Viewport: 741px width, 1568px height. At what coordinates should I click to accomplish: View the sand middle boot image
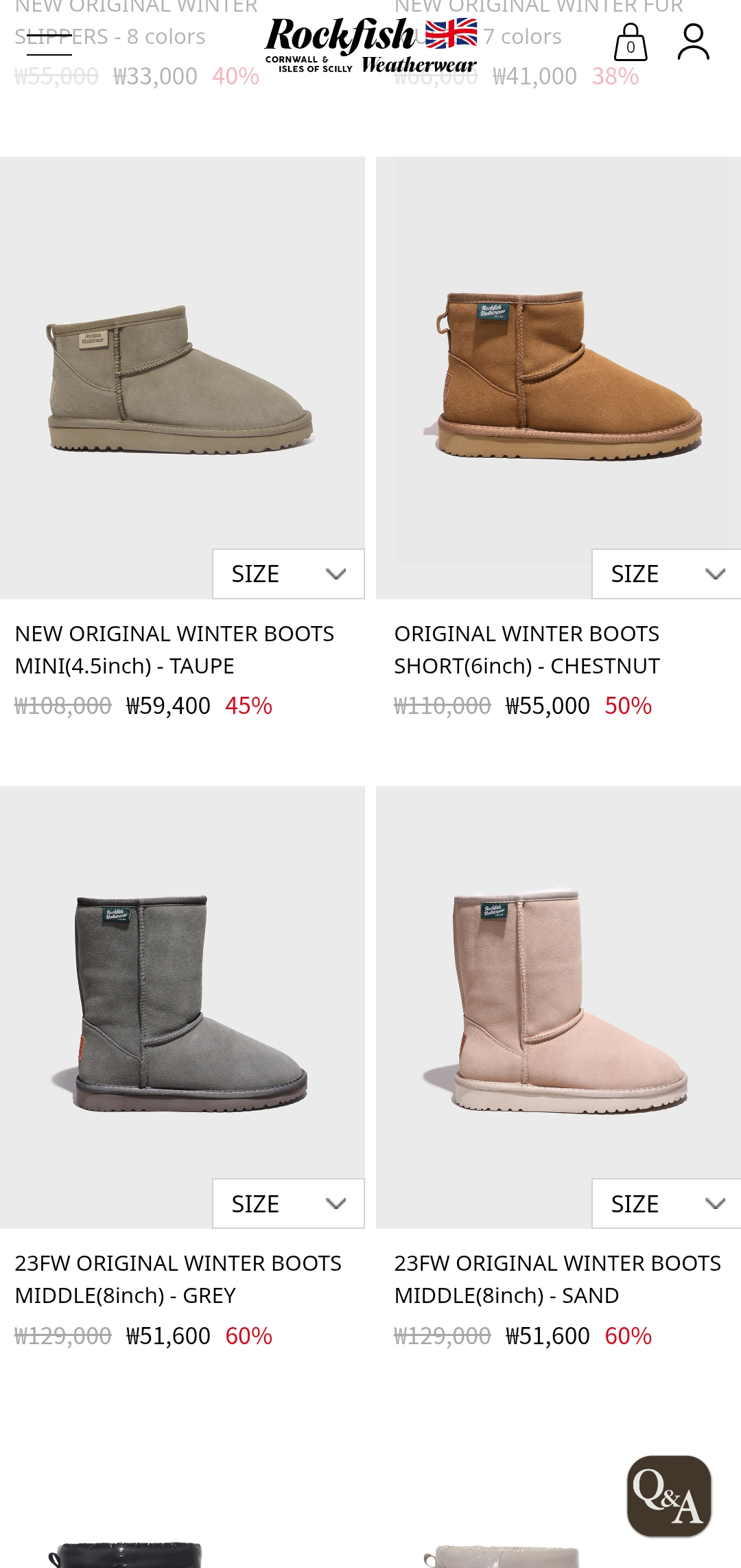[558, 1007]
